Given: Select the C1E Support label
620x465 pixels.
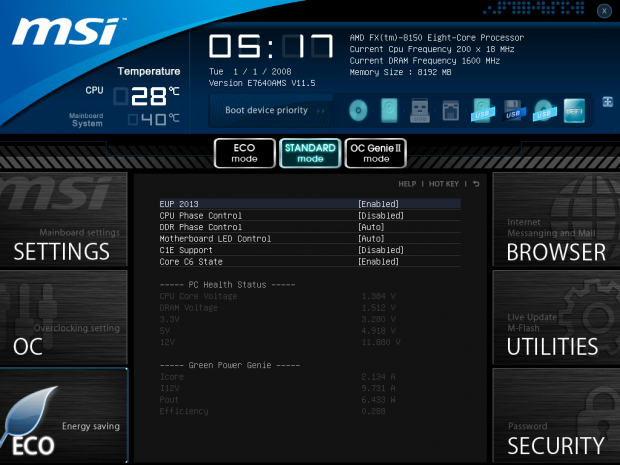Looking at the screenshot, I should pyautogui.click(x=186, y=250).
